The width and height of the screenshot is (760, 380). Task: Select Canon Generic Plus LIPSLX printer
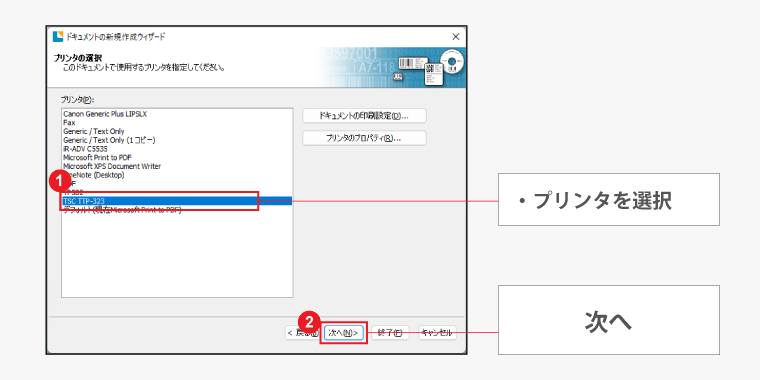click(105, 114)
